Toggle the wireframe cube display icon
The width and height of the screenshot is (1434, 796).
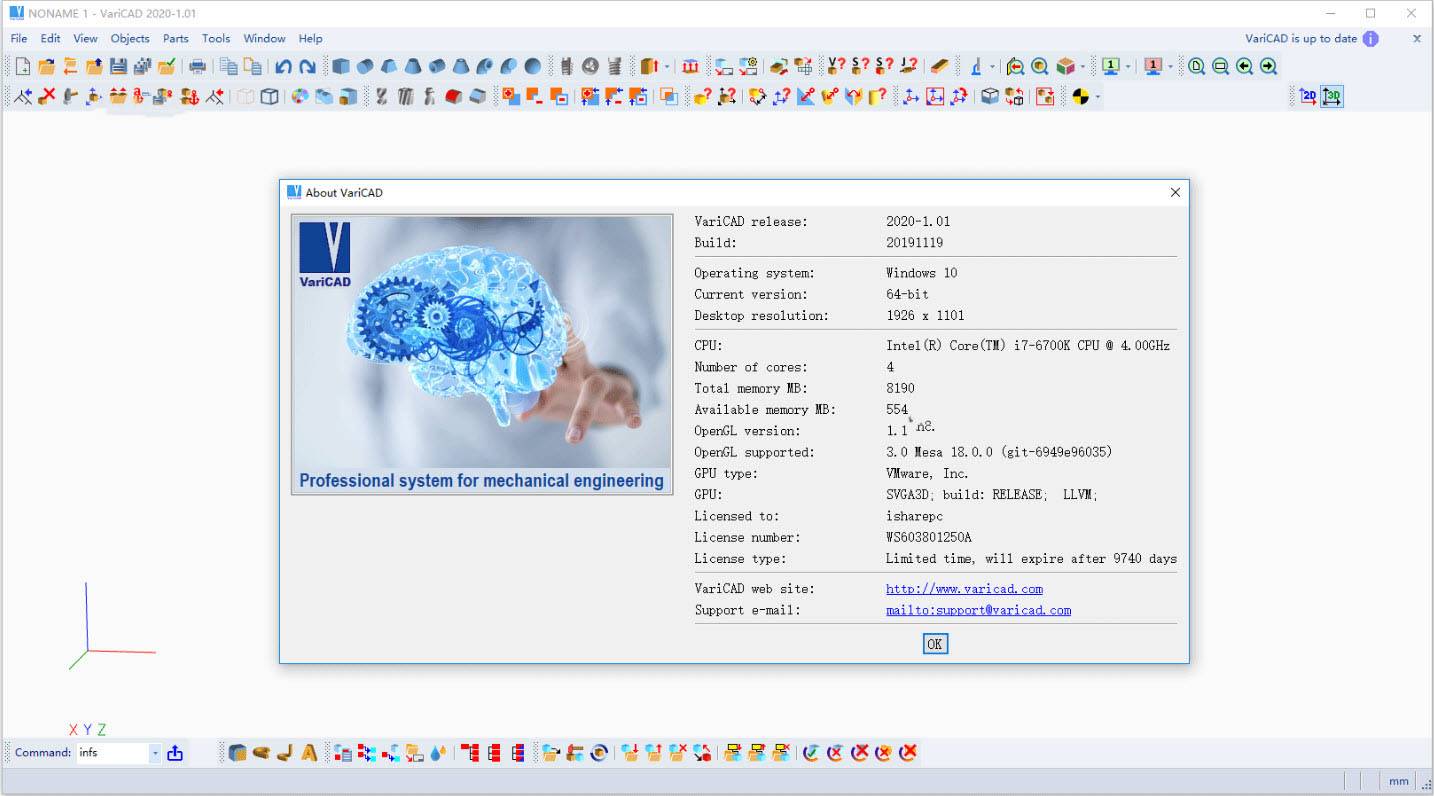(269, 96)
